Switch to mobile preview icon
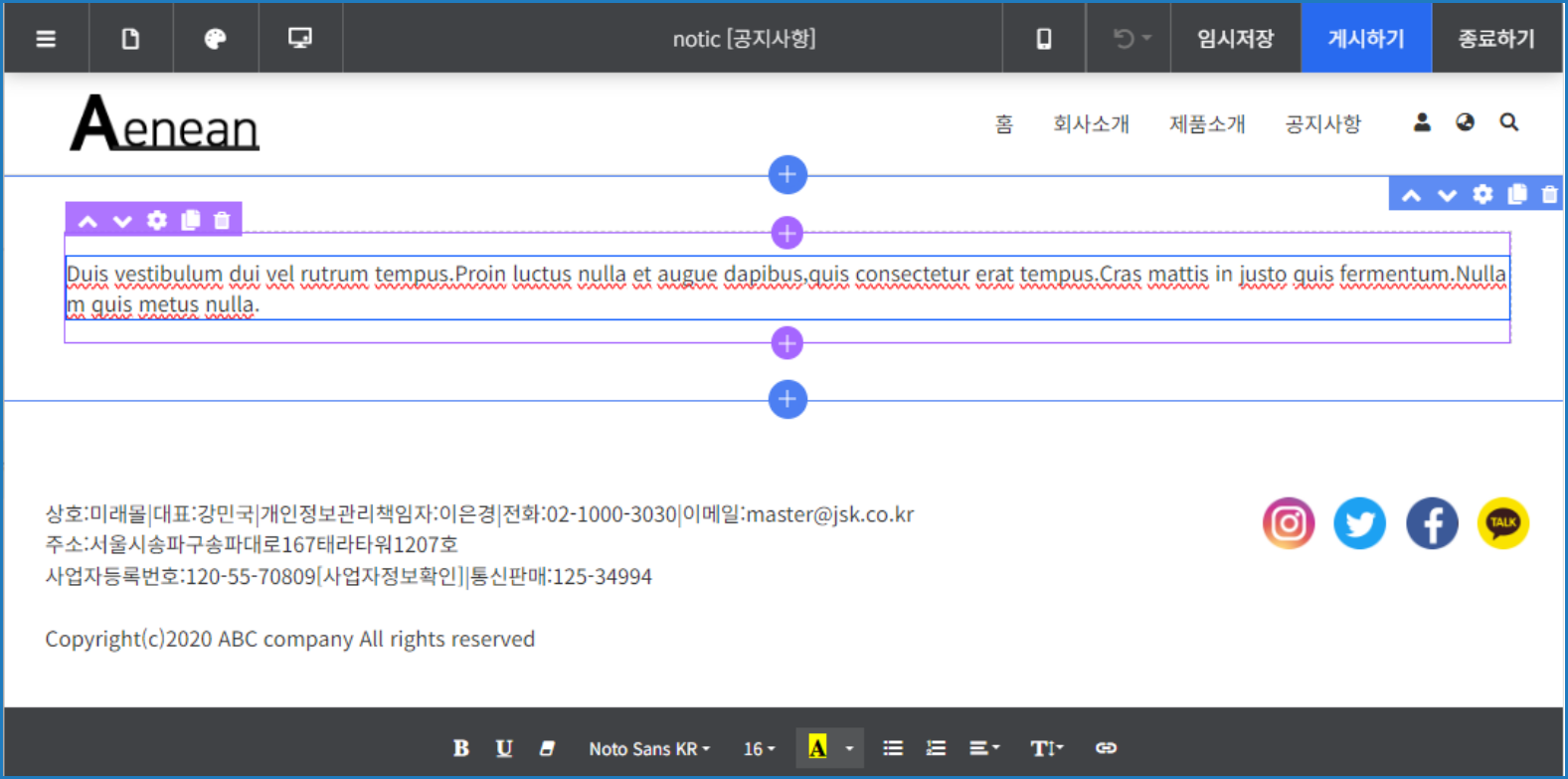 [x=1043, y=39]
